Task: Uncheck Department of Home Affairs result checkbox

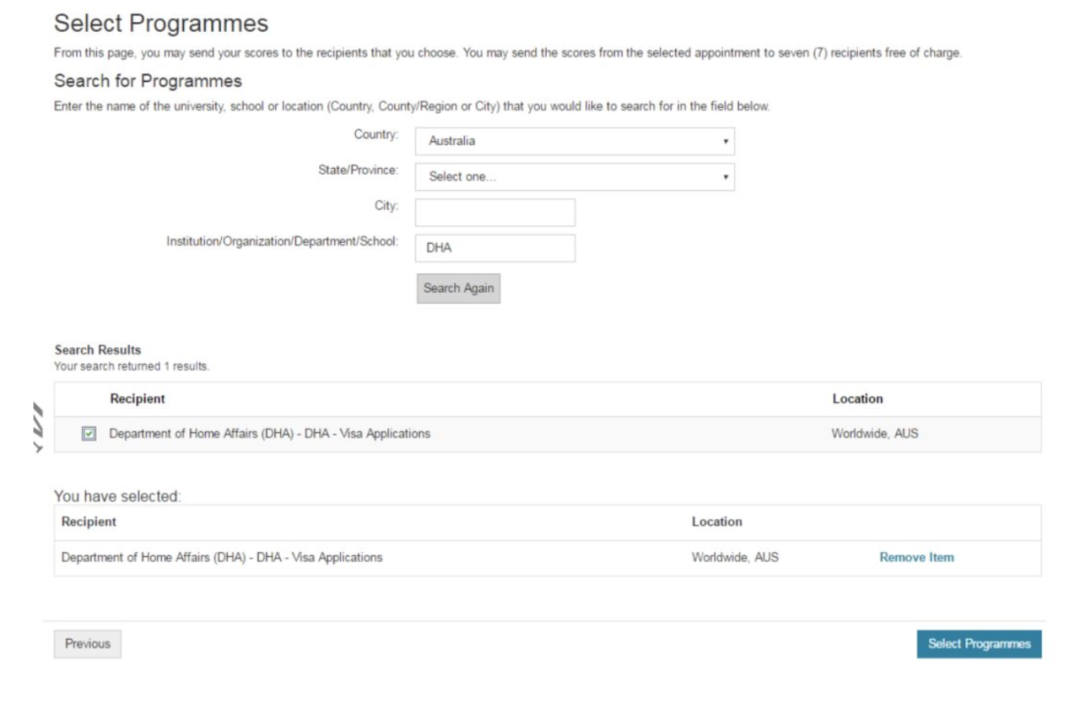Action: 89,433
